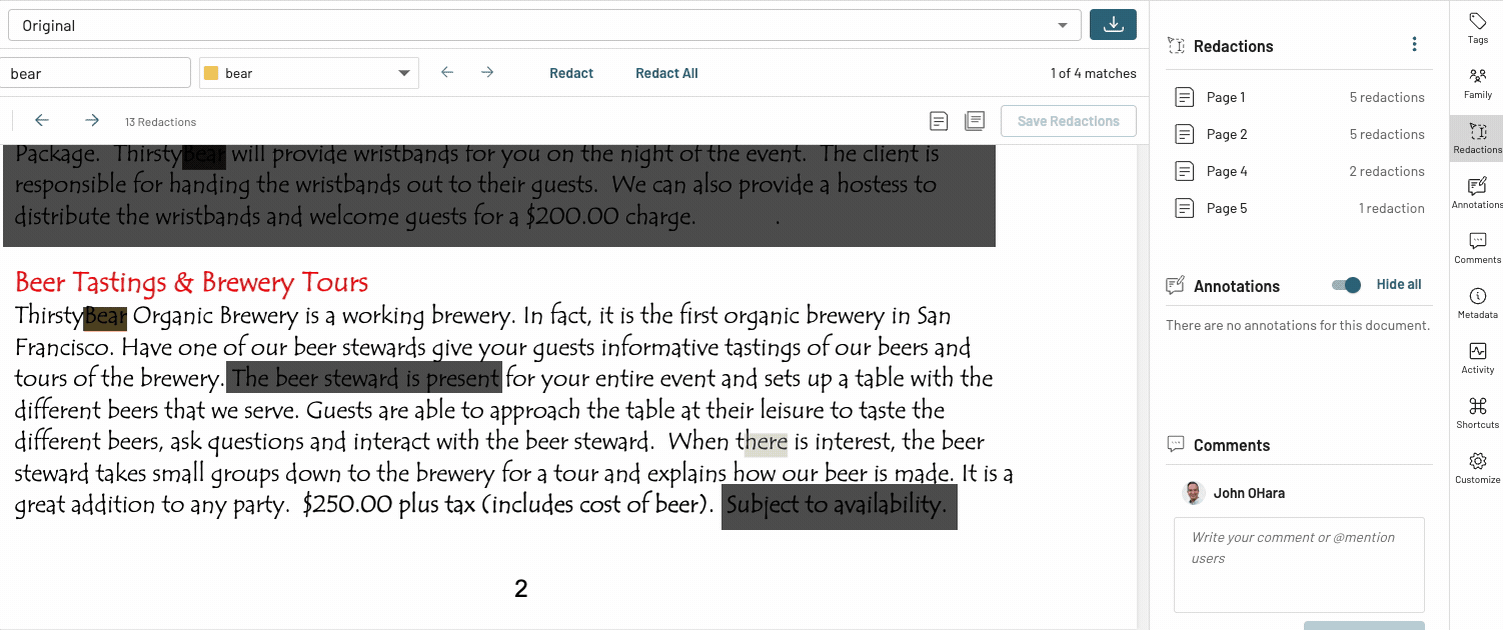Select the large redacted paragraph block
Screen dimensions: 1503x630
499,195
